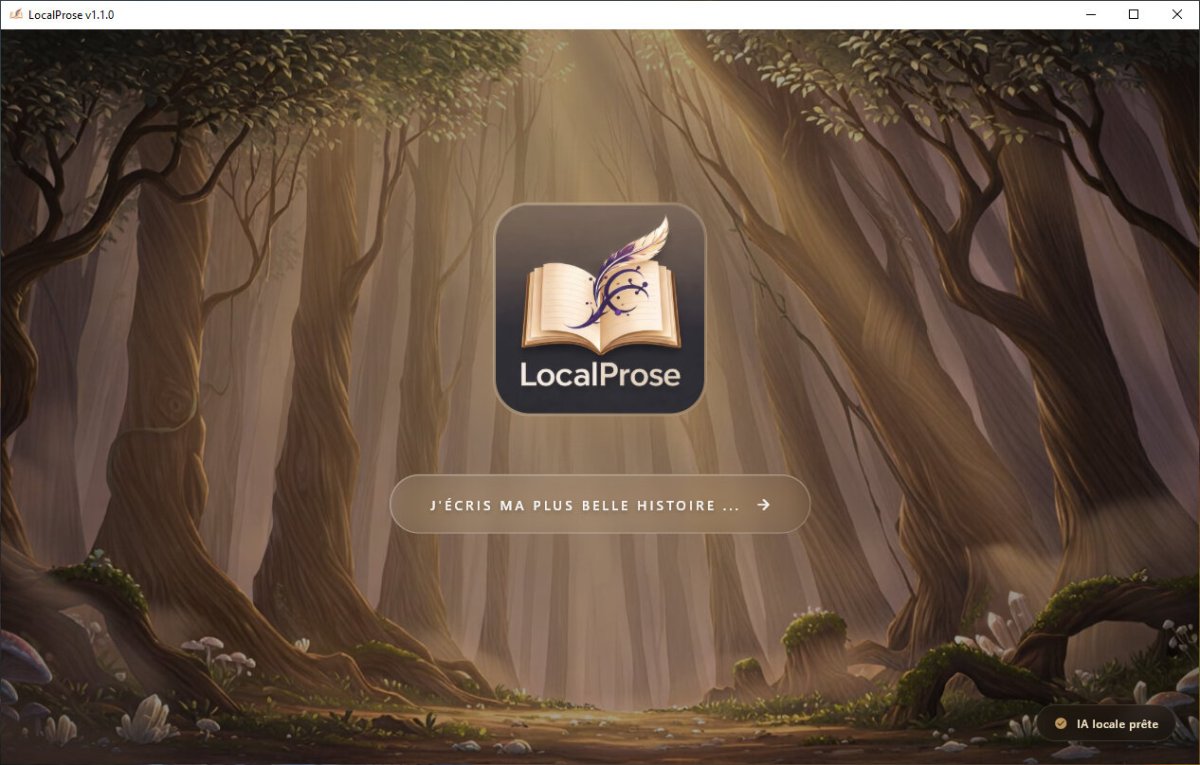Click the ellipsis after 'HISTOIRE'

coord(733,505)
